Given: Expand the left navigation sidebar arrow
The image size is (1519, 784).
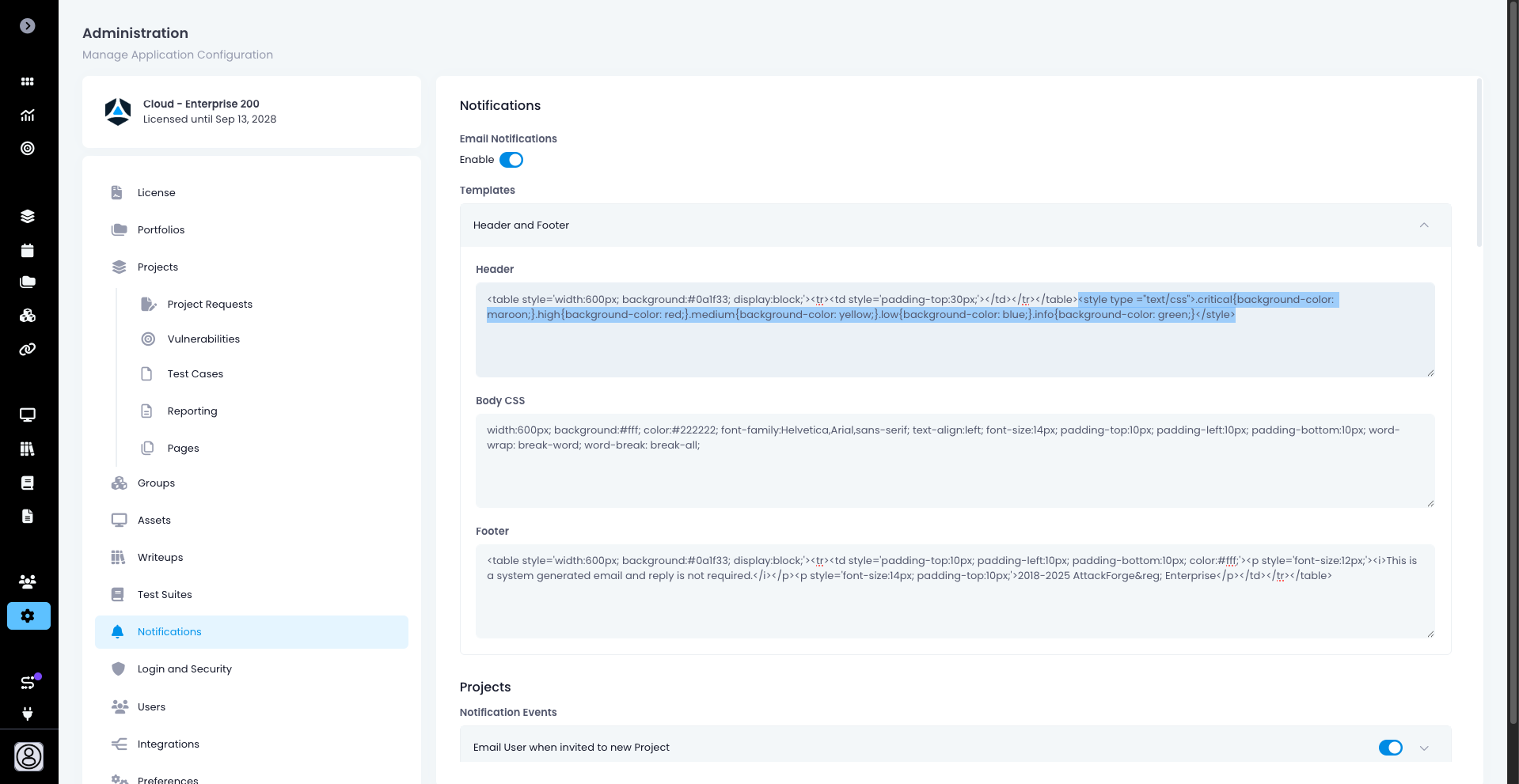Looking at the screenshot, I should pos(28,26).
